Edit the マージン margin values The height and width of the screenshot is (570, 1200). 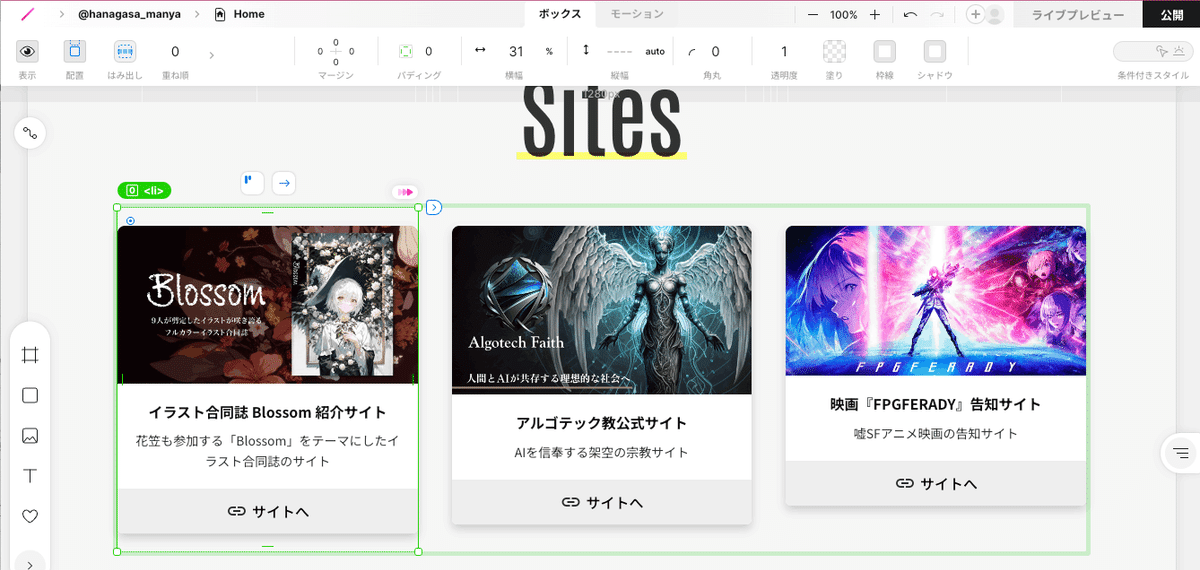pos(336,51)
